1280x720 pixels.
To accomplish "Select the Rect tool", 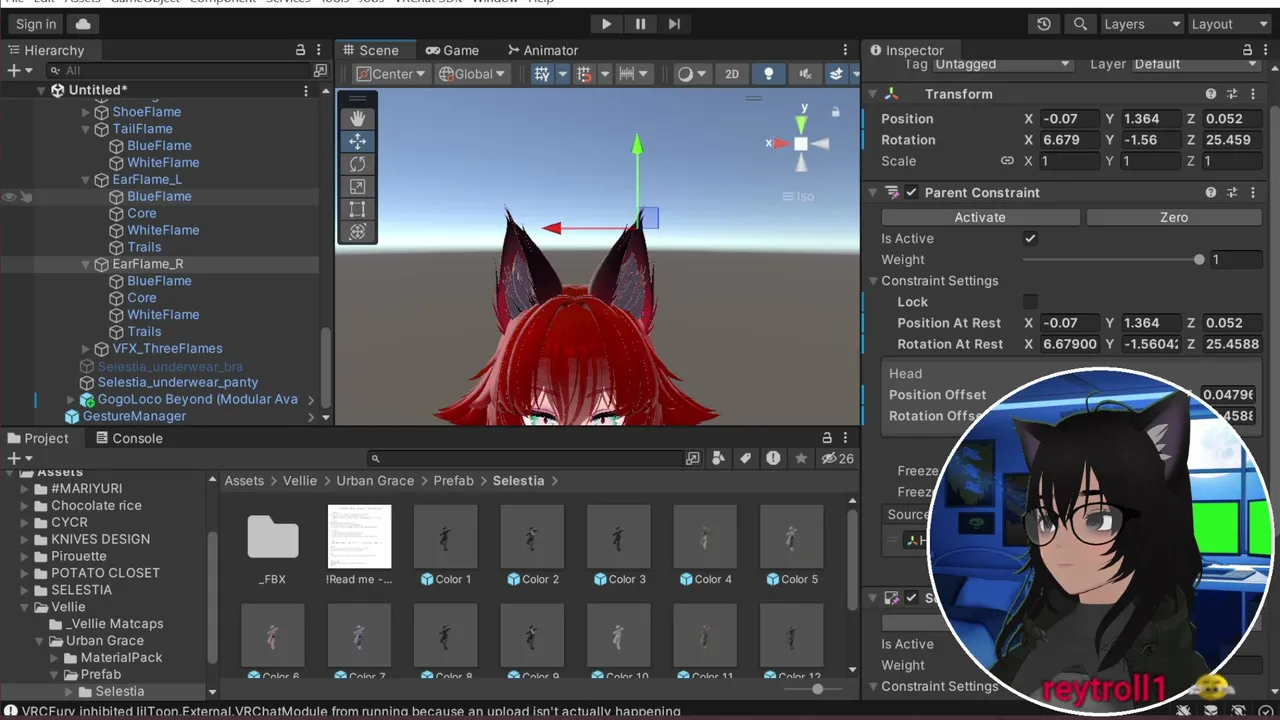I will click(357, 209).
